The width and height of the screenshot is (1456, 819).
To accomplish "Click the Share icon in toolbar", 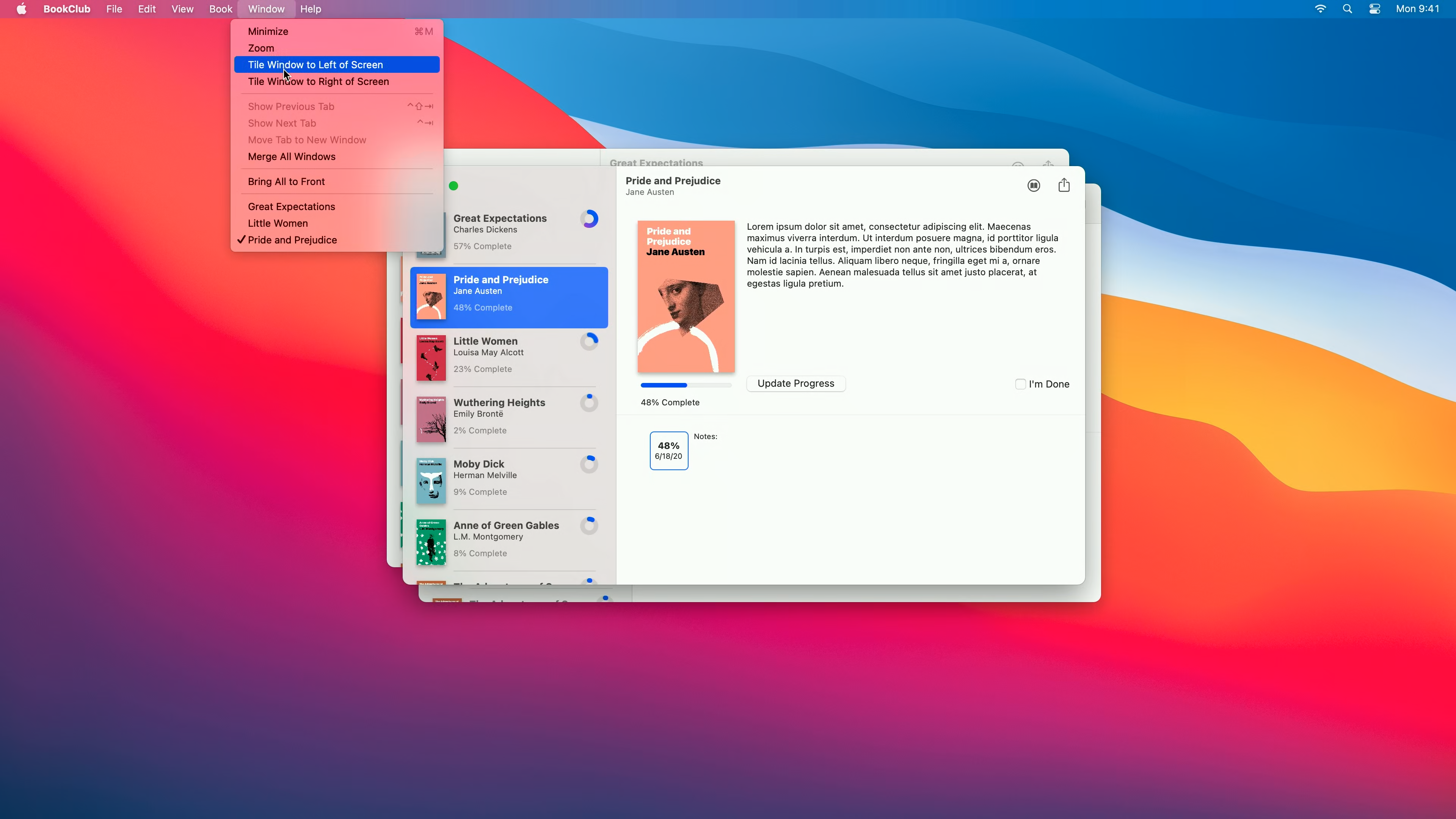I will click(x=1064, y=185).
